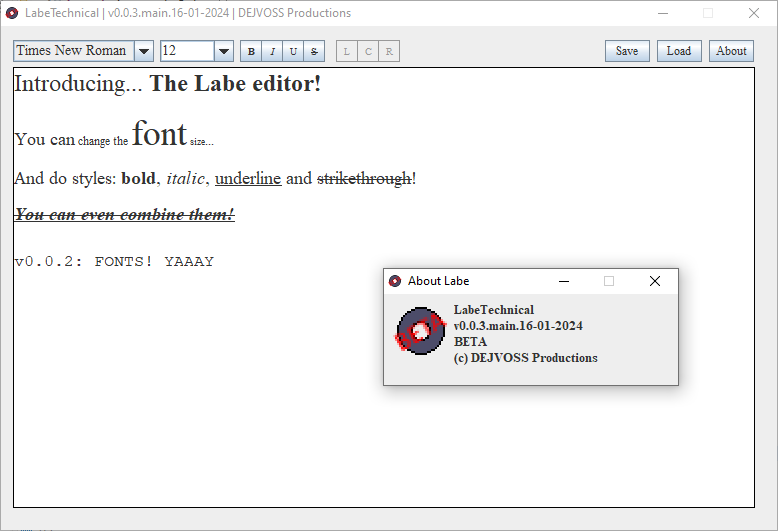Screen dimensions: 778x531
Task: Toggle italic formatting button
Action: click(272, 51)
